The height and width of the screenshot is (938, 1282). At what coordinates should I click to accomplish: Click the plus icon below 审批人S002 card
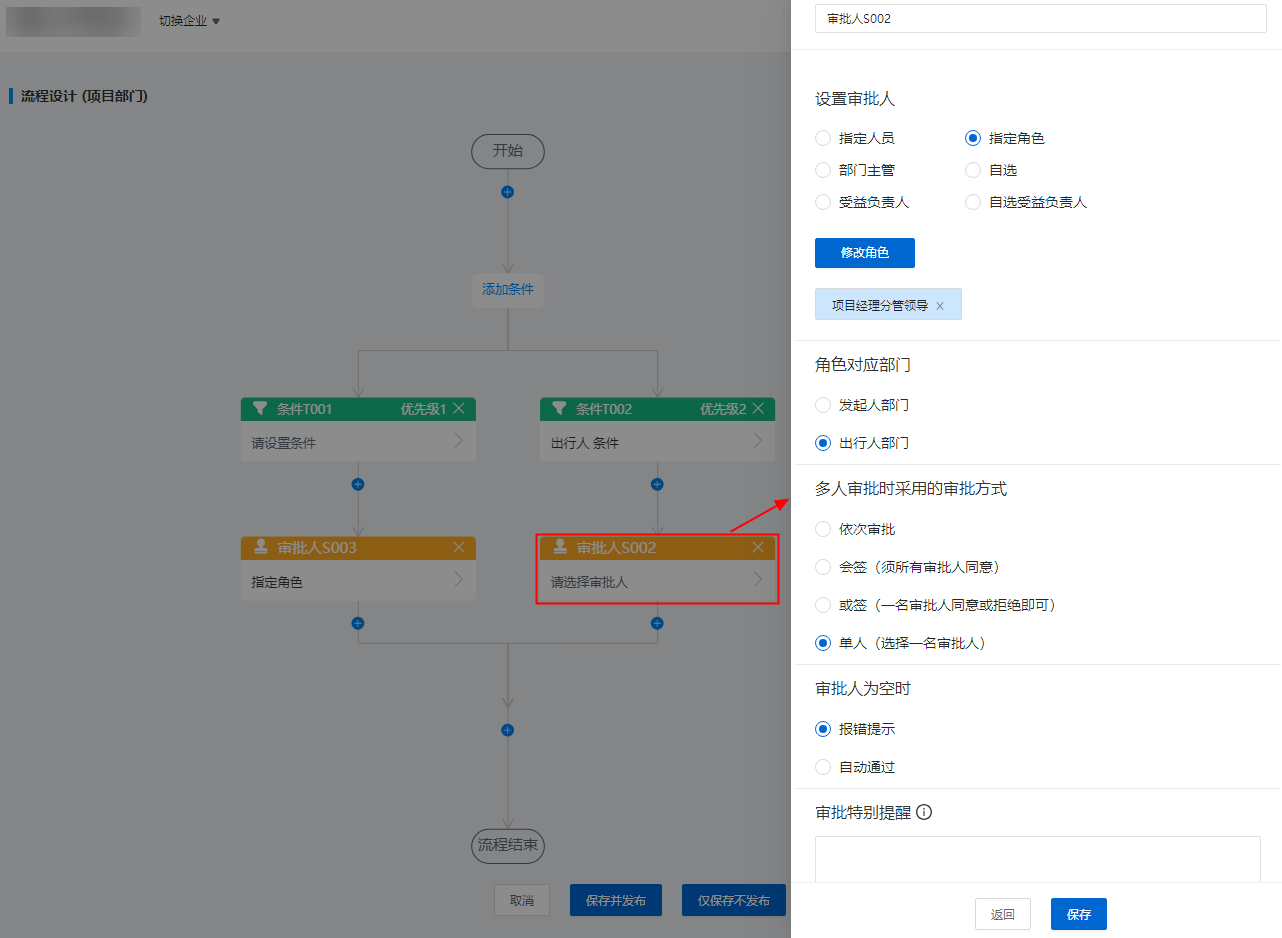tap(657, 623)
